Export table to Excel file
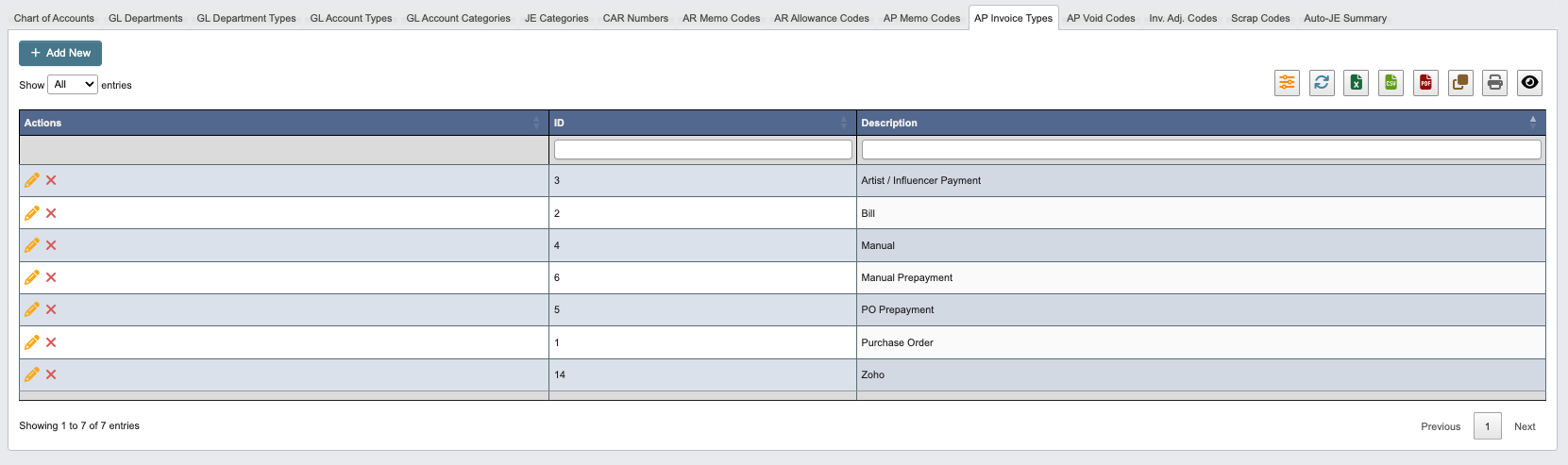The image size is (1568, 465). (1357, 83)
